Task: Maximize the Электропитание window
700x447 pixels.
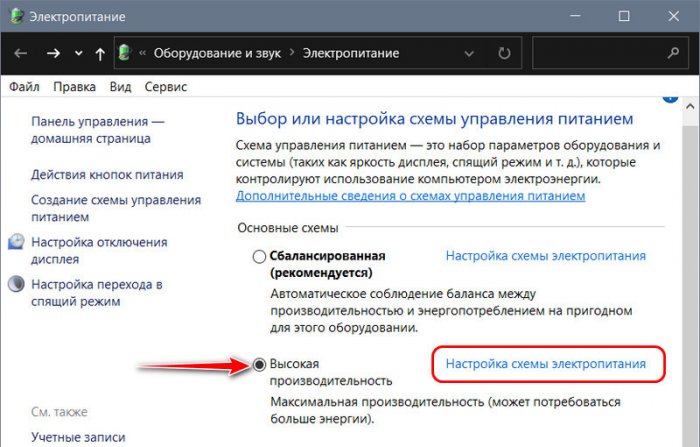Action: (x=624, y=16)
